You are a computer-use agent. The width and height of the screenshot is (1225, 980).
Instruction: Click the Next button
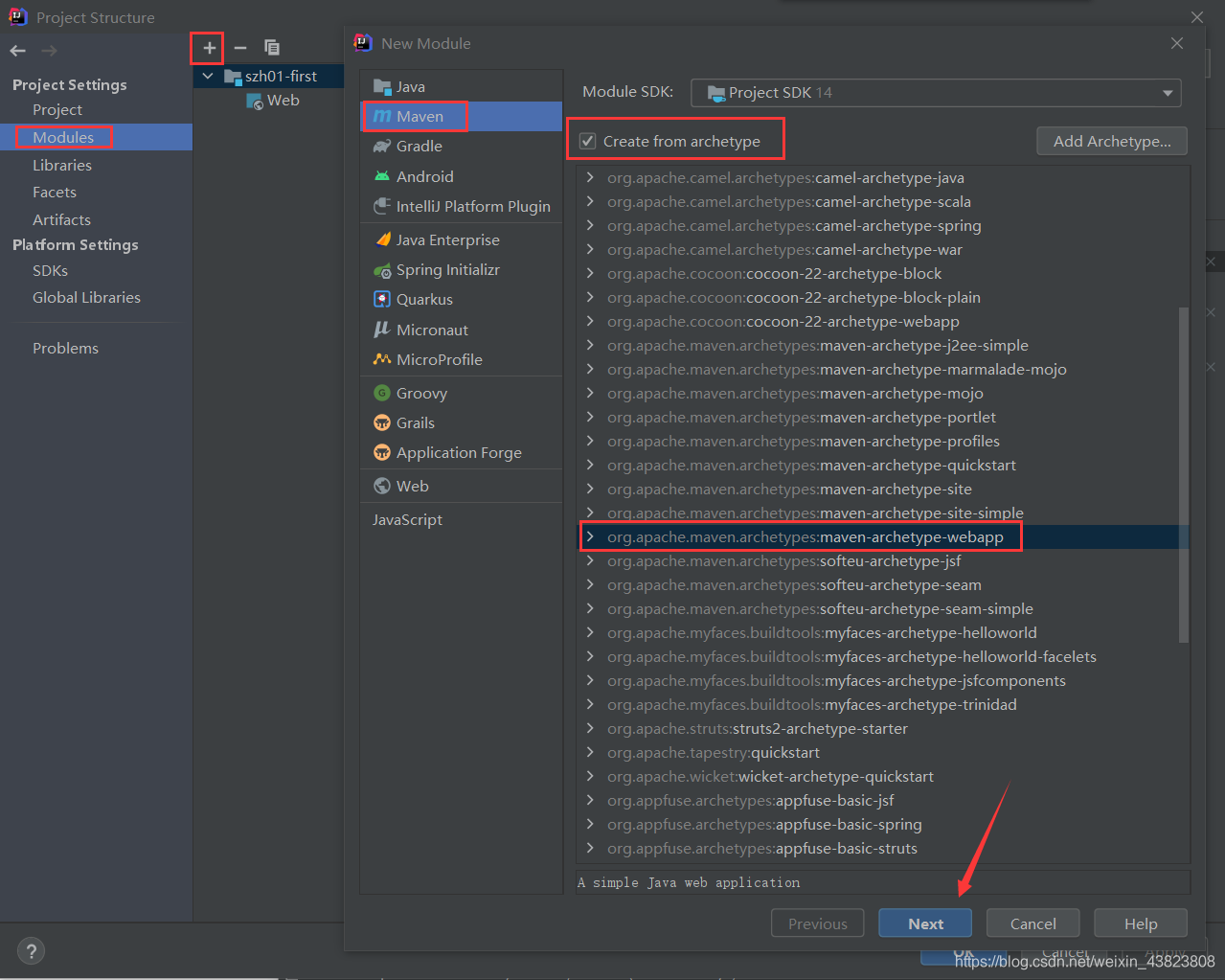(925, 923)
